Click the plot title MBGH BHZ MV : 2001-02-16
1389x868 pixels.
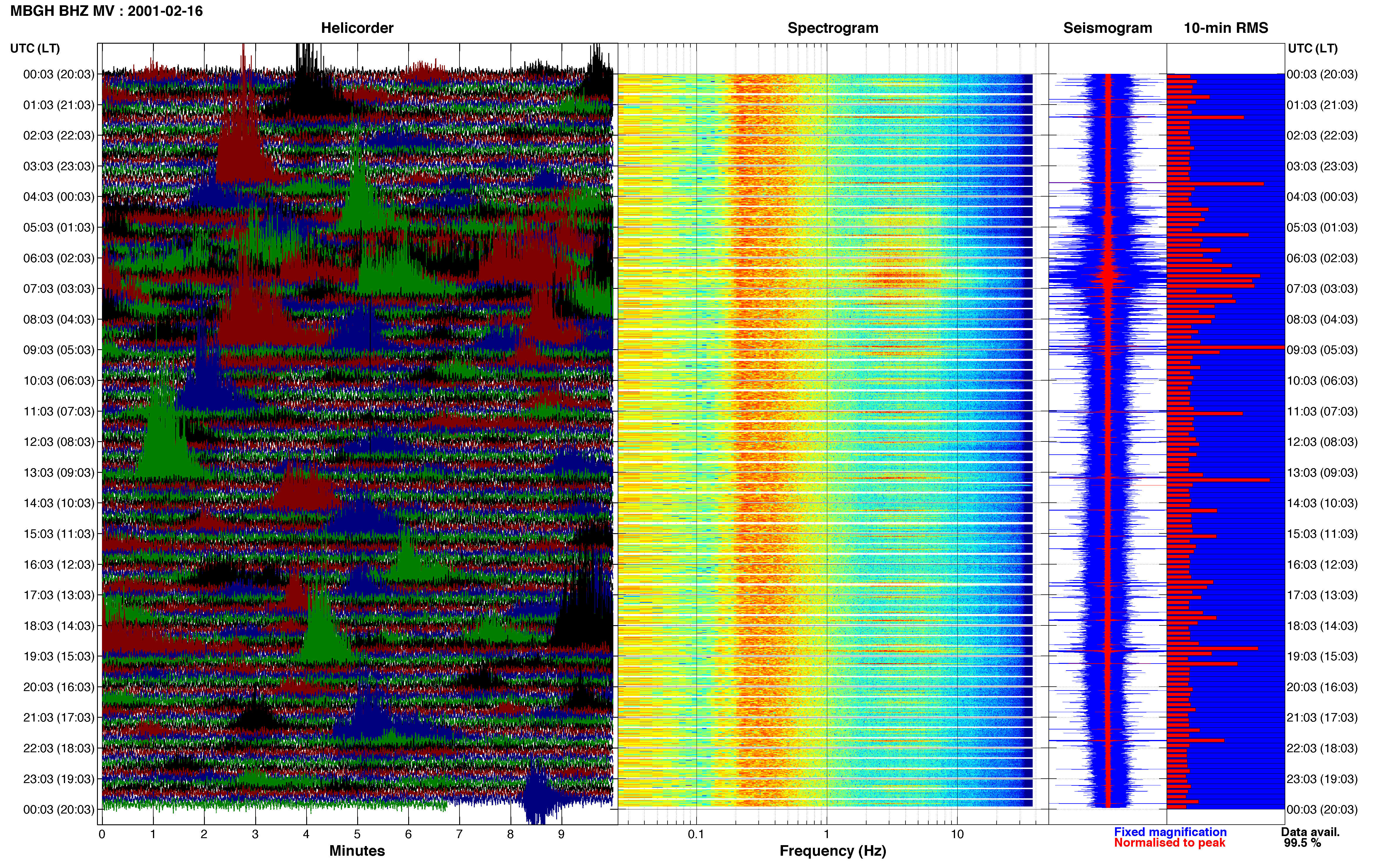(106, 11)
